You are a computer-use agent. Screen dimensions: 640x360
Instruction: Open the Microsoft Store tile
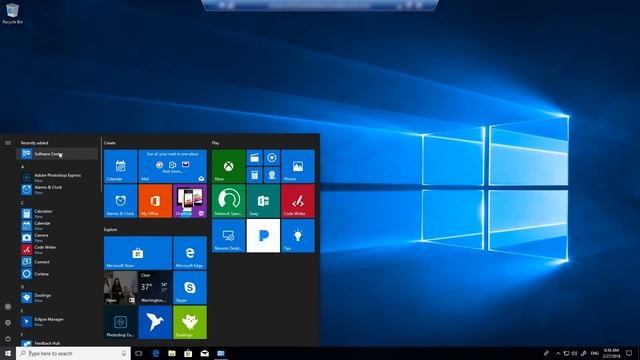click(x=138, y=253)
